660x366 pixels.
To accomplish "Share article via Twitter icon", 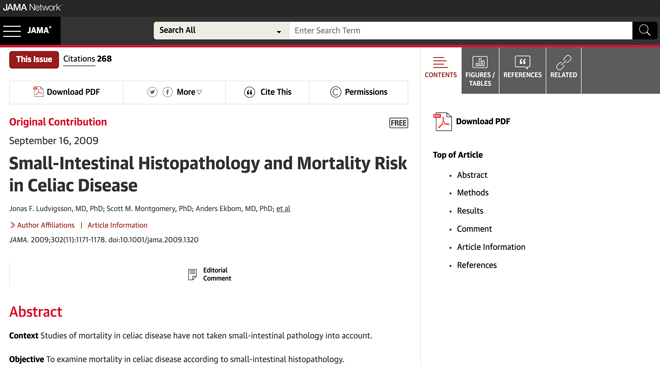I will point(152,92).
